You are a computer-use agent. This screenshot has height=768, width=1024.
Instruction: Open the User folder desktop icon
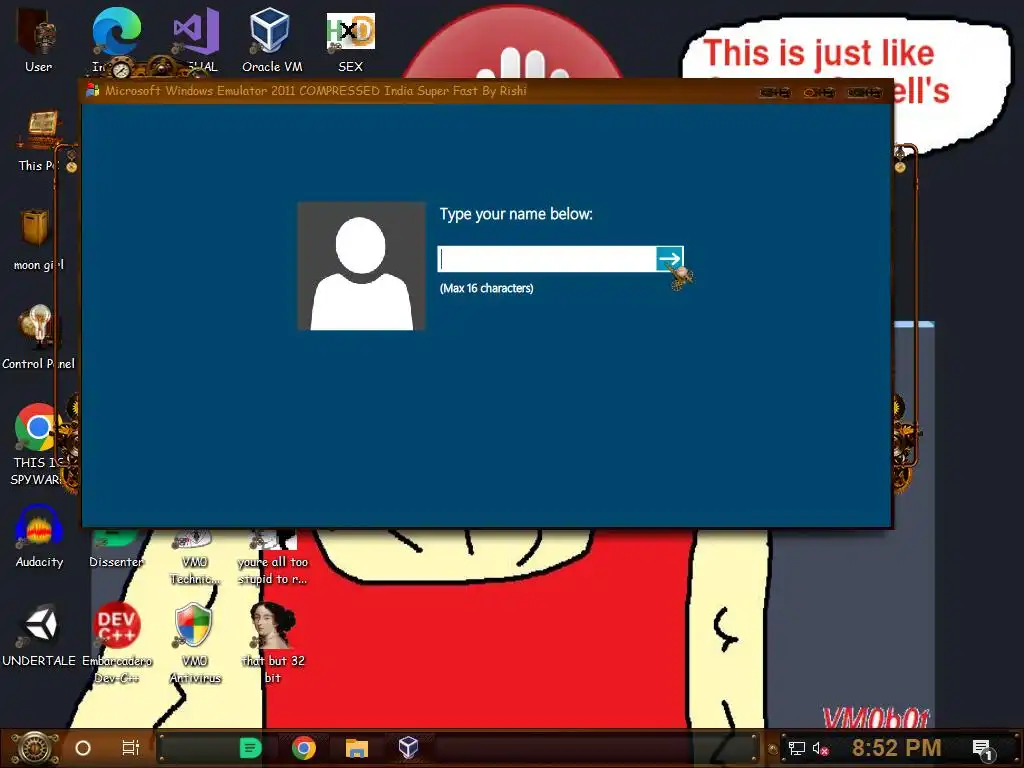click(38, 40)
